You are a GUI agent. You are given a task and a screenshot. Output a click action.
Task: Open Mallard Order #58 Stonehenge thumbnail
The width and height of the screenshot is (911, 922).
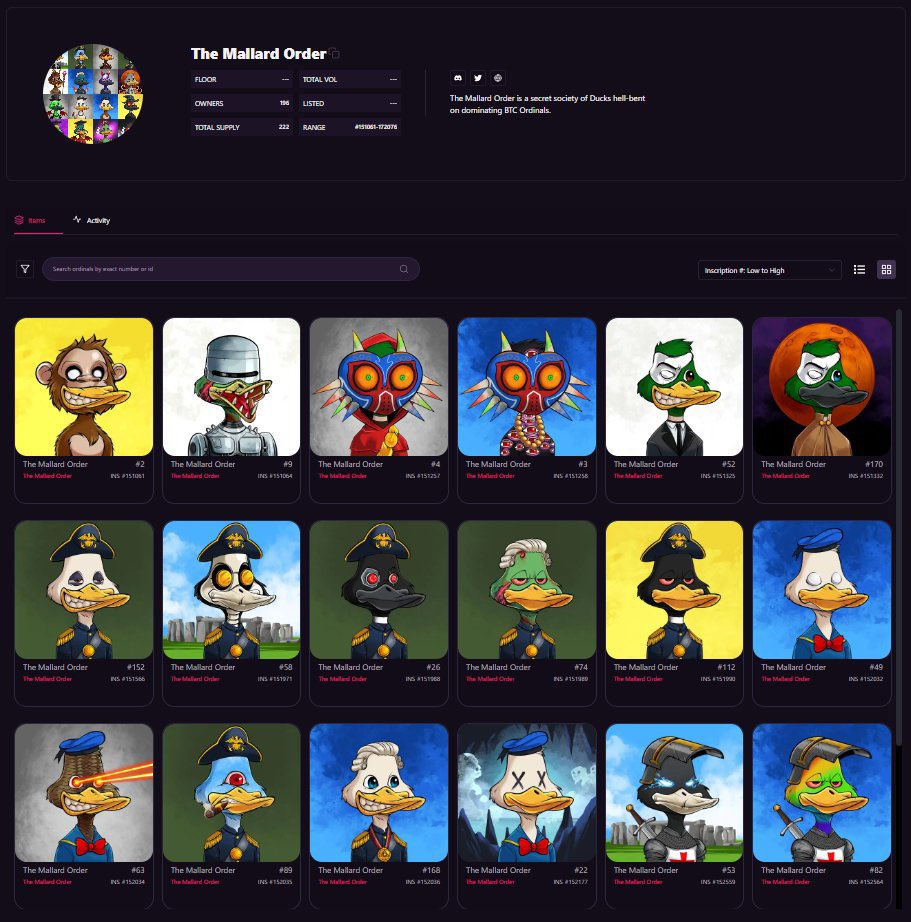231,590
